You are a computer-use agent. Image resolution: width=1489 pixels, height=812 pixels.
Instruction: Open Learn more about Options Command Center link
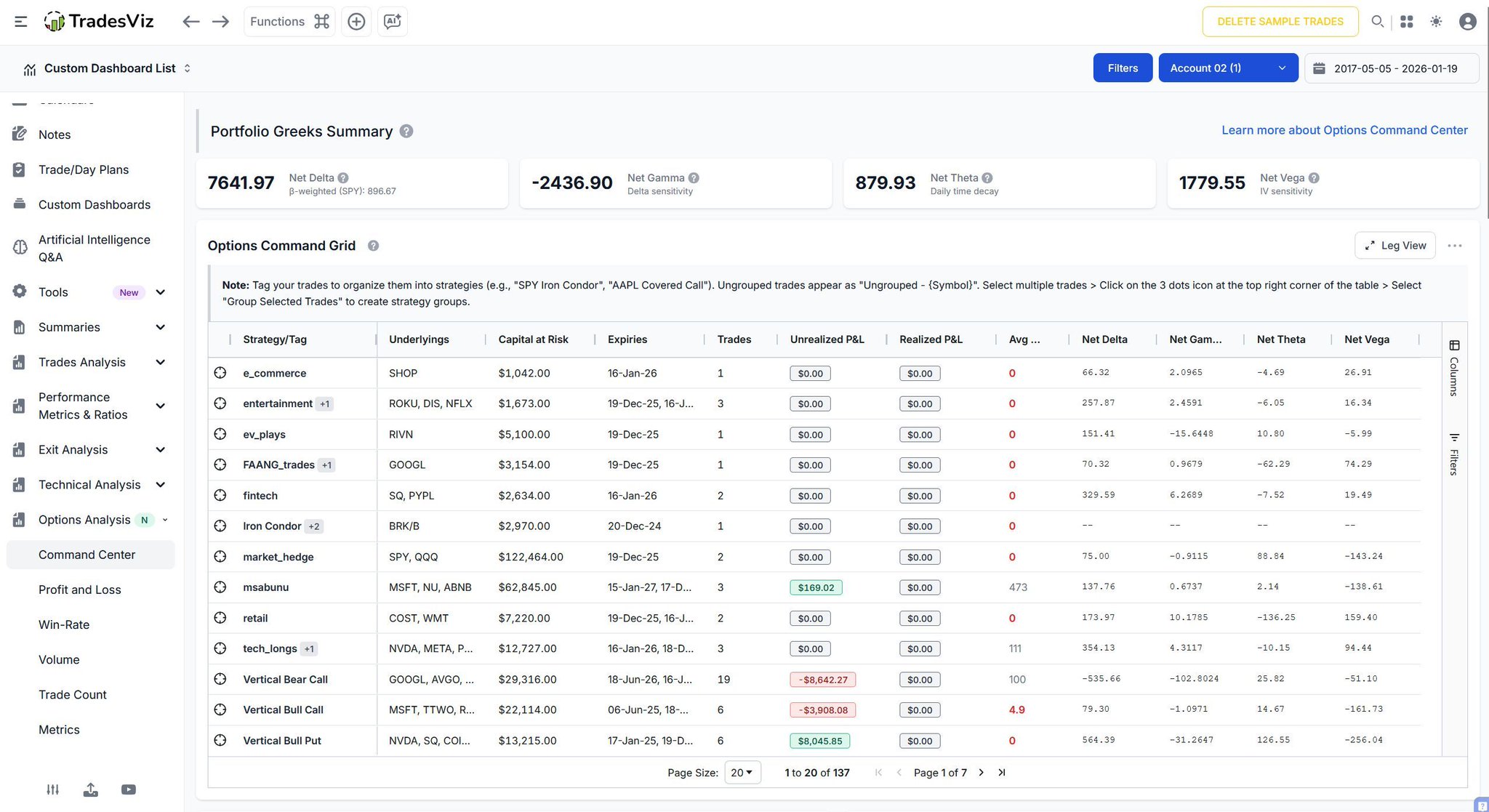1344,130
